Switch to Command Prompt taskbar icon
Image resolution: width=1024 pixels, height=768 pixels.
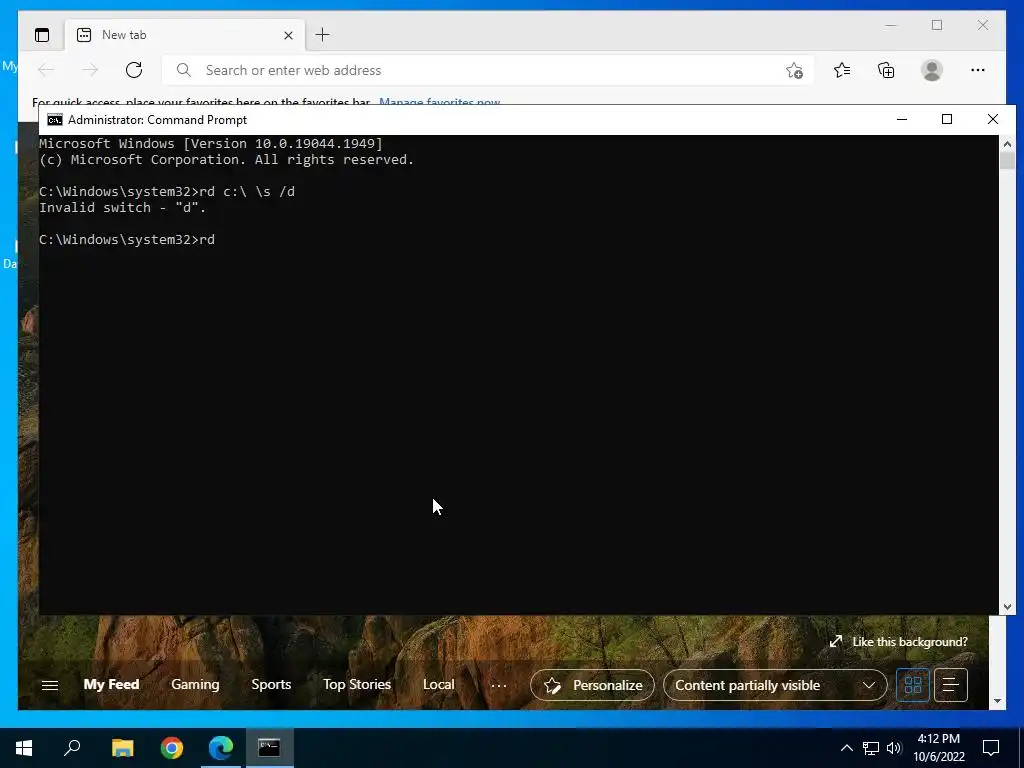(x=269, y=748)
